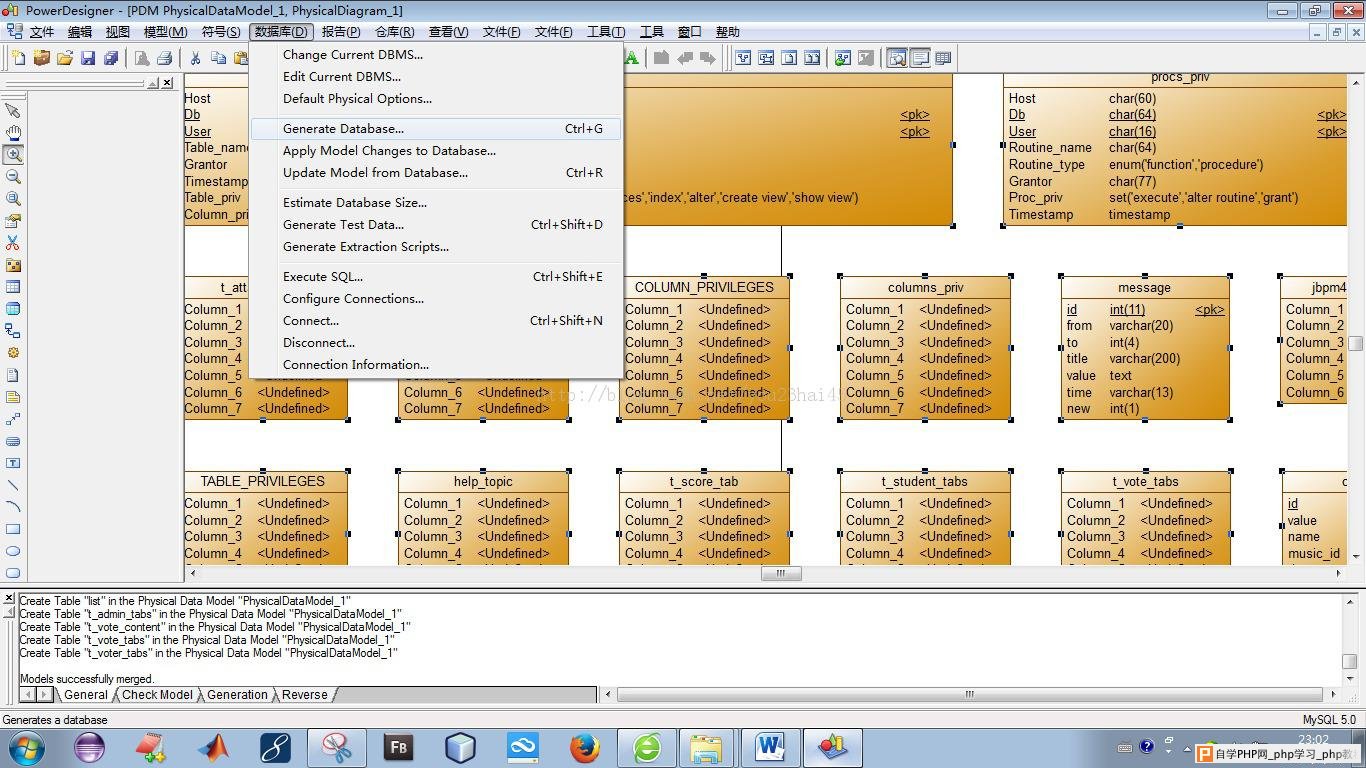
Task: Open the Windows Start button
Action: (x=27, y=747)
